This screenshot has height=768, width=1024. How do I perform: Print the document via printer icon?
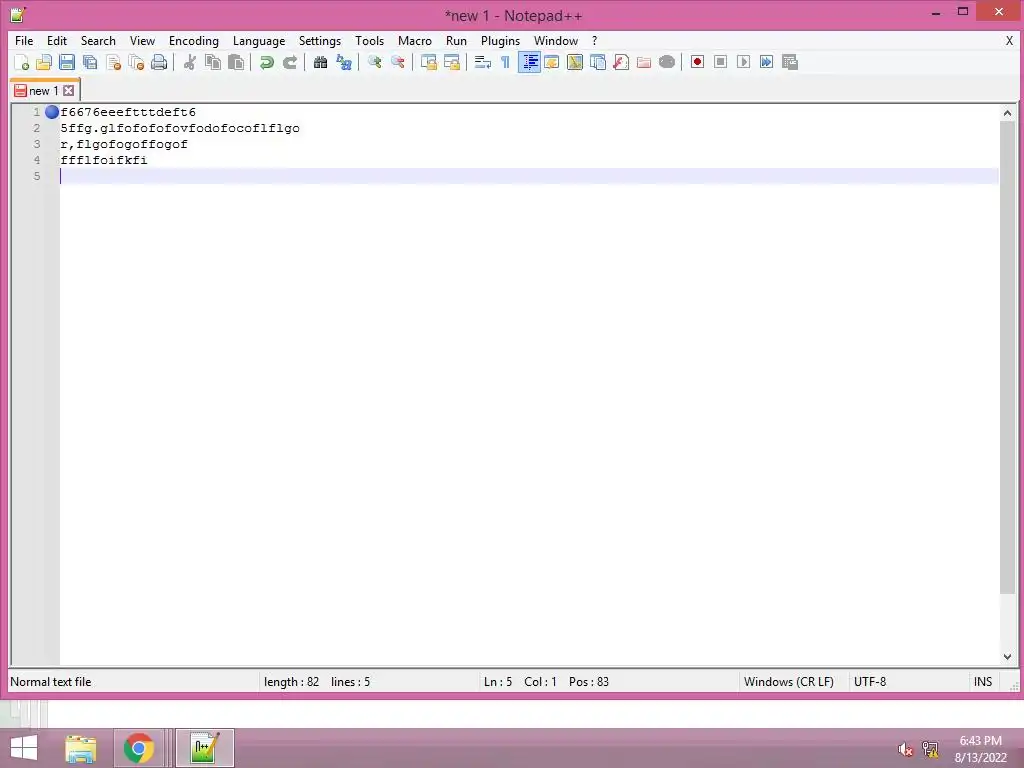pyautogui.click(x=159, y=62)
